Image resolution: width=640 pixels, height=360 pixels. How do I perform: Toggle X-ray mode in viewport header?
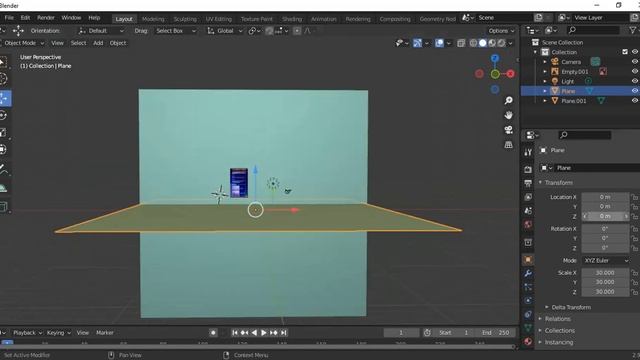pyautogui.click(x=461, y=43)
